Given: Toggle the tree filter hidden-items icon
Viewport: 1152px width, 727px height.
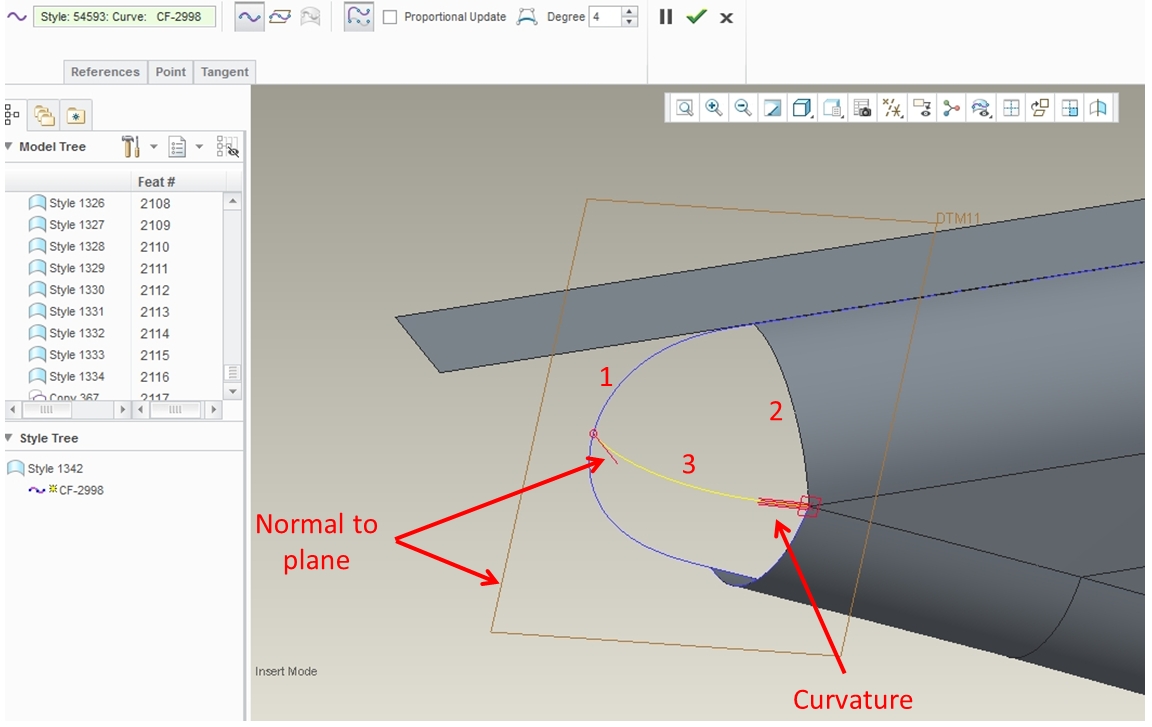Looking at the screenshot, I should [x=228, y=147].
